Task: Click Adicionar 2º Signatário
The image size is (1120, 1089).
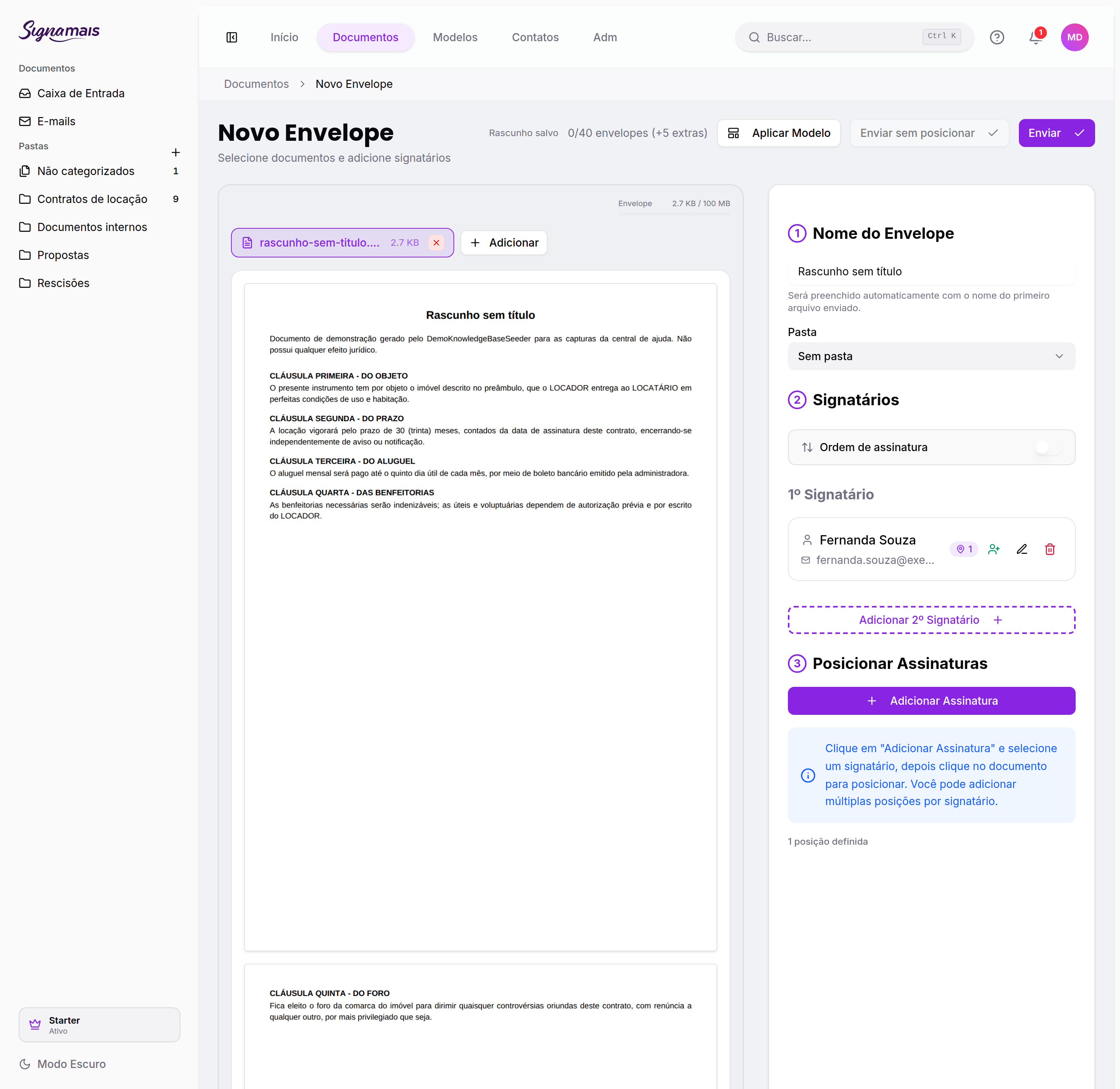Action: click(x=931, y=620)
